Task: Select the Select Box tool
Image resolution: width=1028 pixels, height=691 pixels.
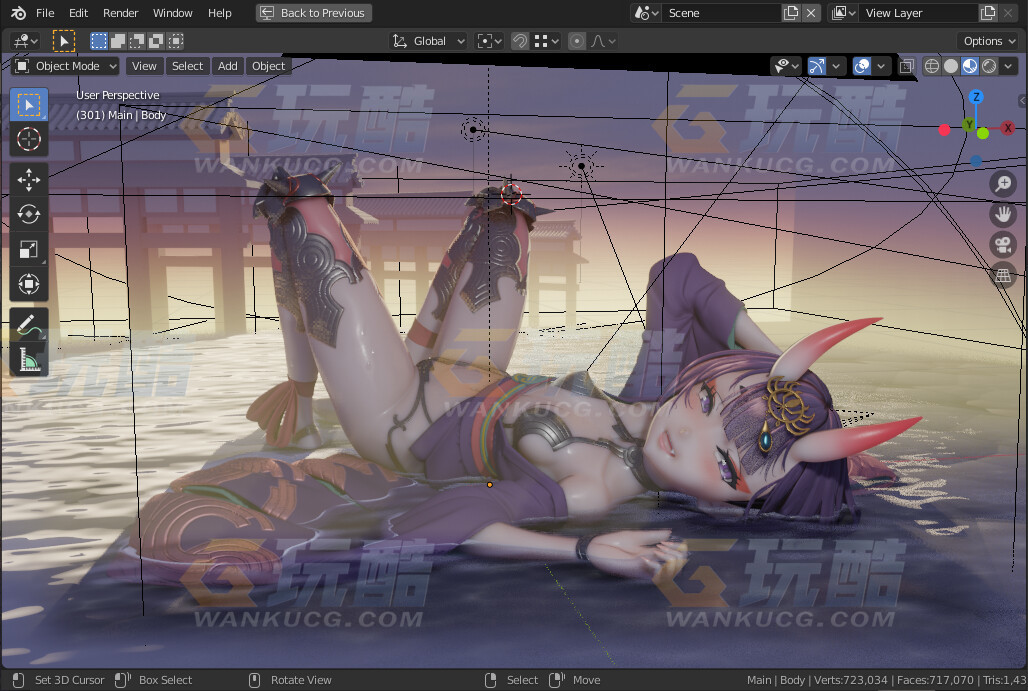Action: pyautogui.click(x=29, y=105)
